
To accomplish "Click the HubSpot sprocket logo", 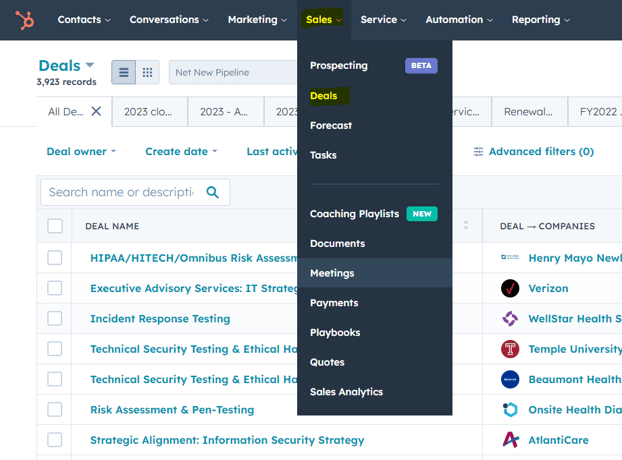I will [x=24, y=19].
